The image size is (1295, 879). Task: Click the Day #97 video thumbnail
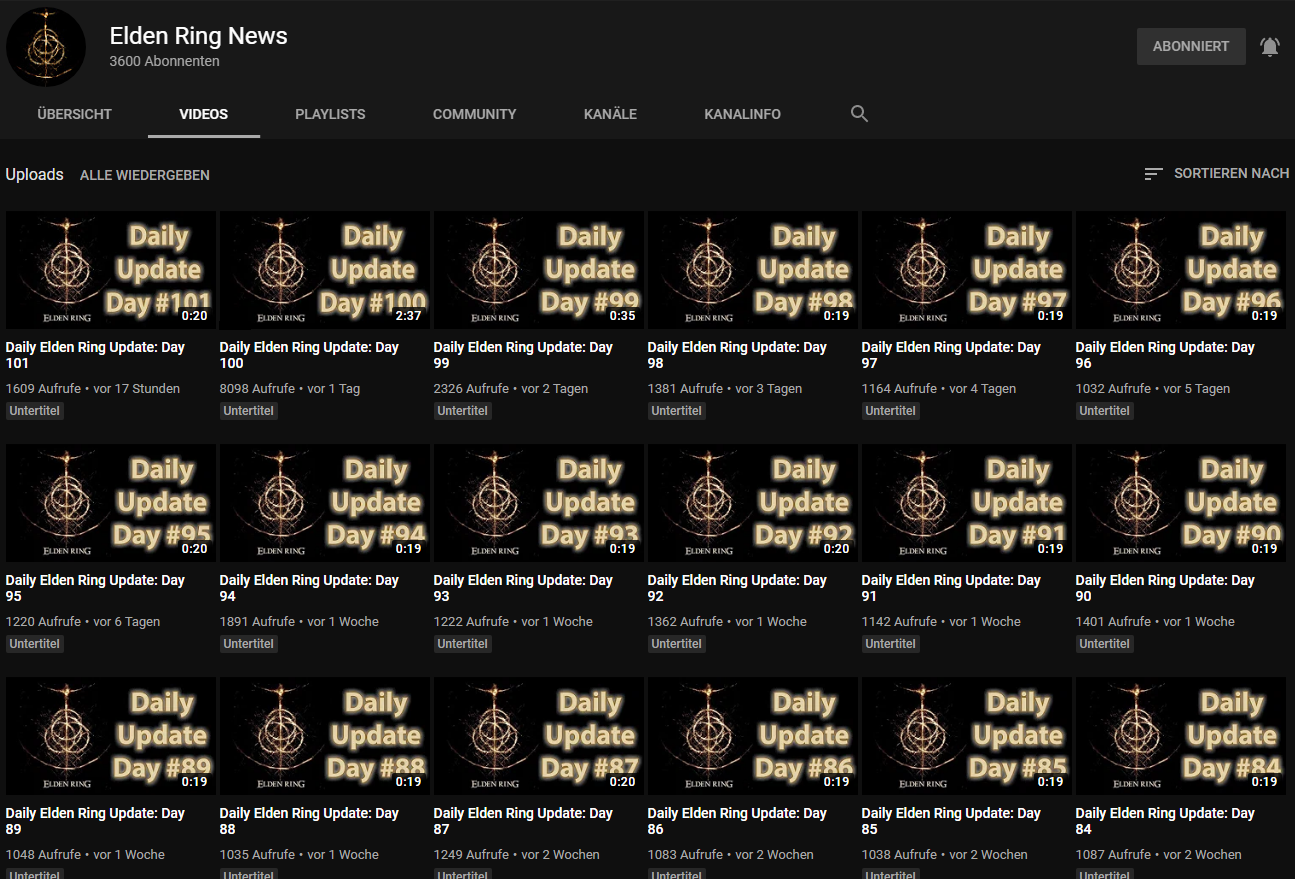967,270
